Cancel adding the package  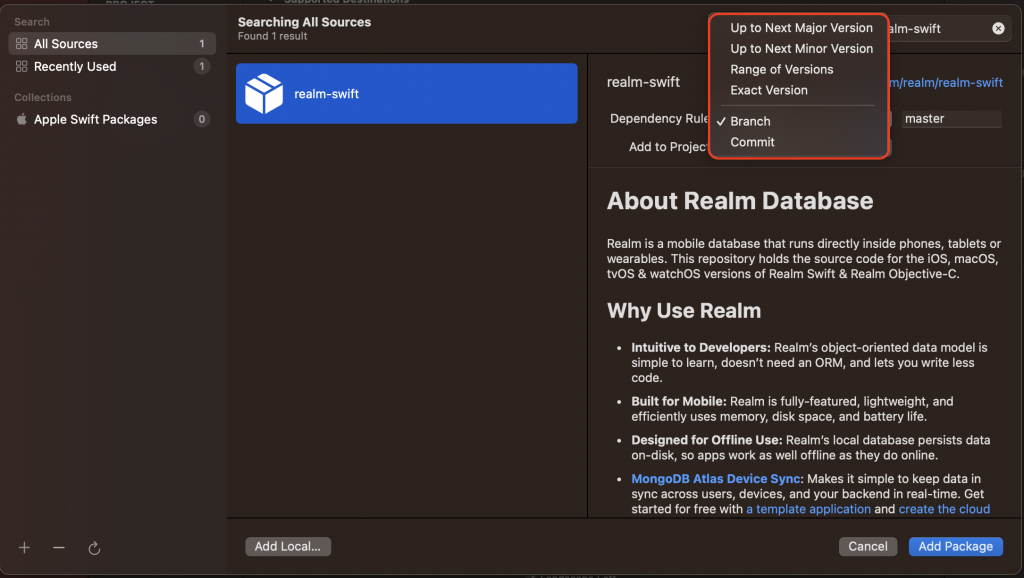[x=868, y=547]
